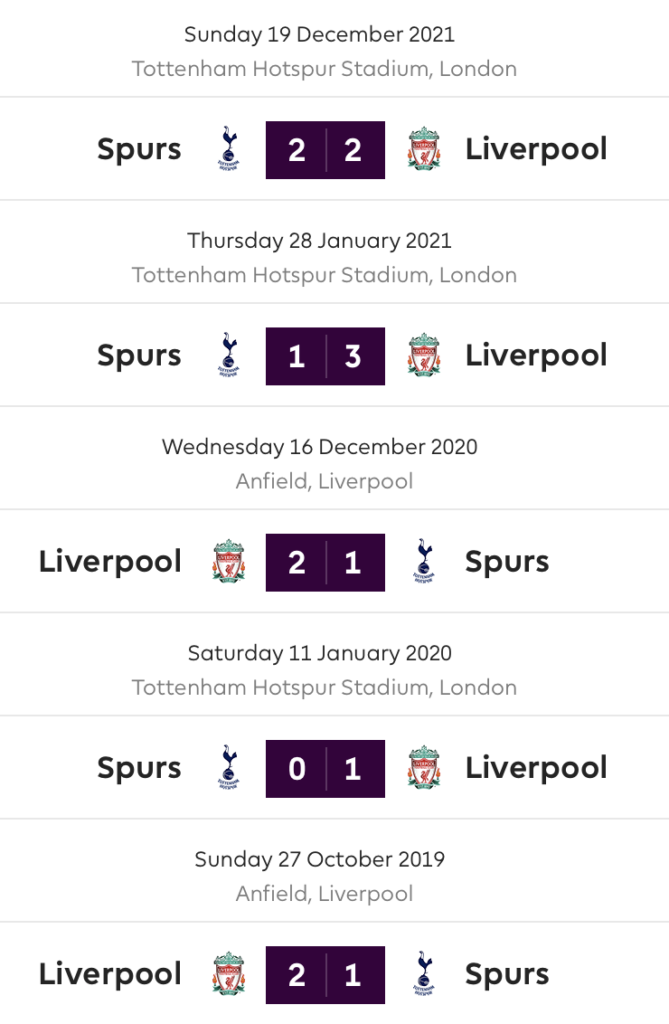Image resolution: width=669 pixels, height=1024 pixels.
Task: Click the Liverpool team name in the 2-2 match
Action: coord(536,150)
